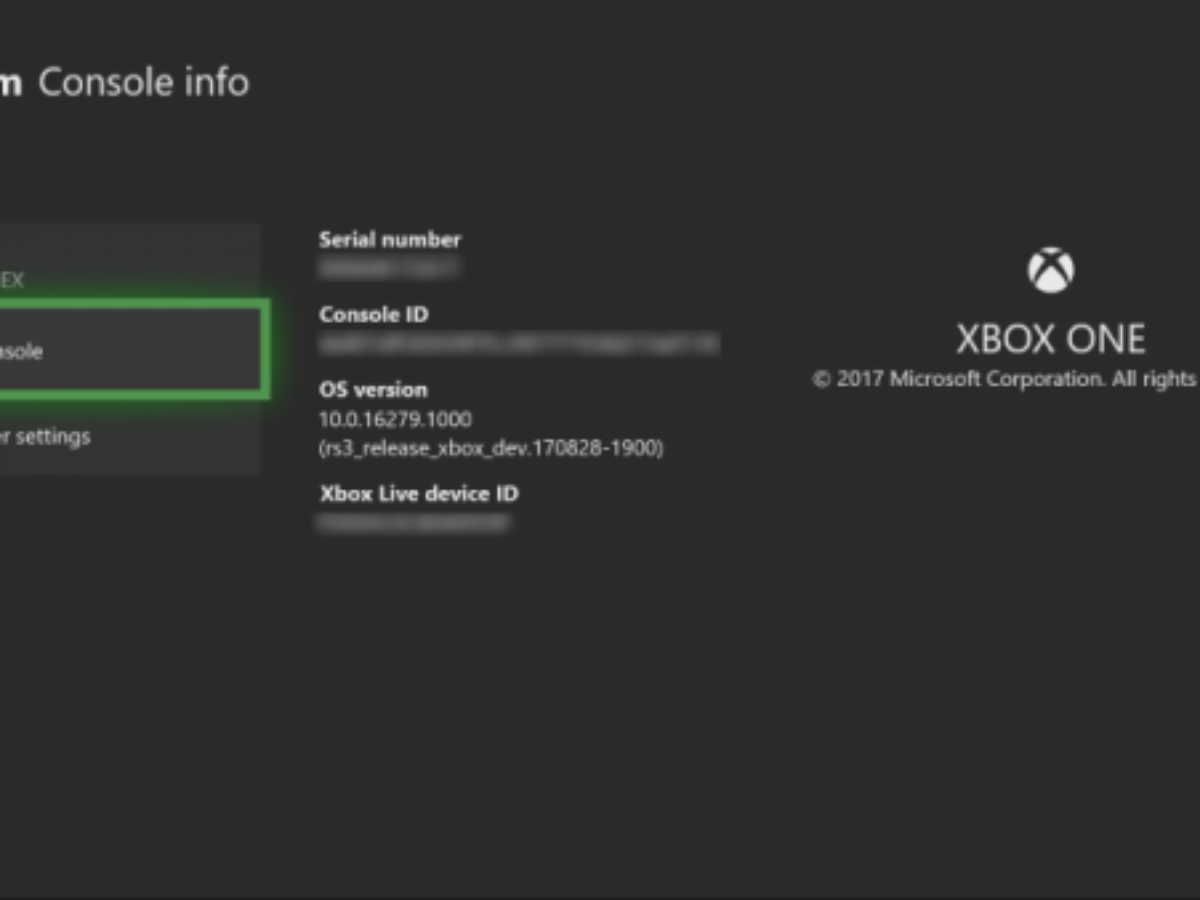This screenshot has width=1200, height=900.
Task: Click the 'Serial number' label
Action: pos(390,240)
